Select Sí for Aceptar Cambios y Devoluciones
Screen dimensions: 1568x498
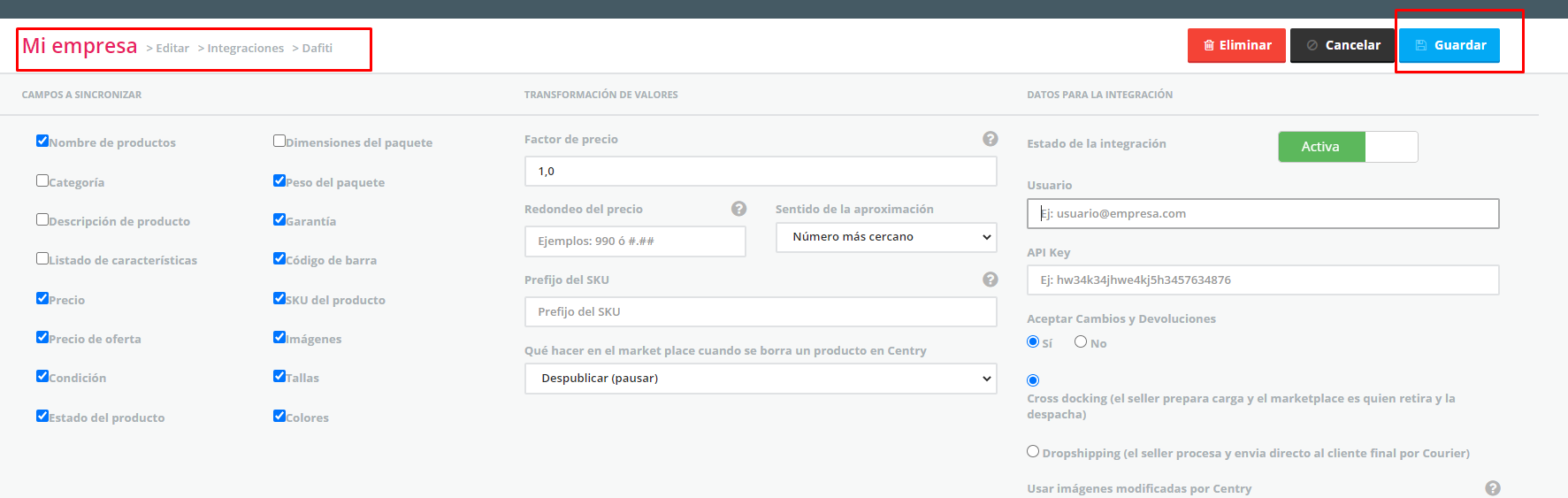coord(1033,341)
